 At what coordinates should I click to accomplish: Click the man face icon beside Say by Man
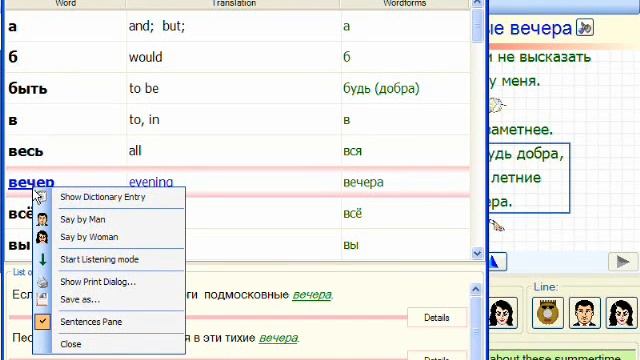(x=42, y=220)
